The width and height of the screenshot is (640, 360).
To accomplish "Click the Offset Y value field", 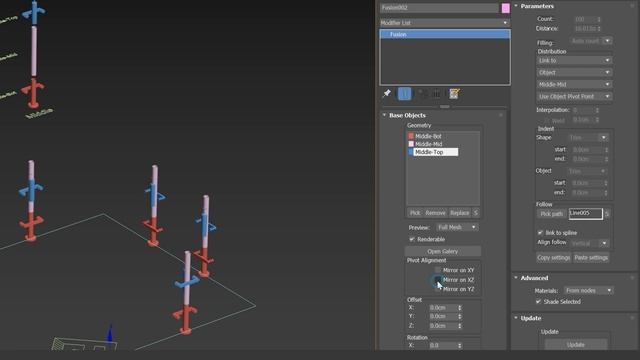I will click(x=442, y=316).
